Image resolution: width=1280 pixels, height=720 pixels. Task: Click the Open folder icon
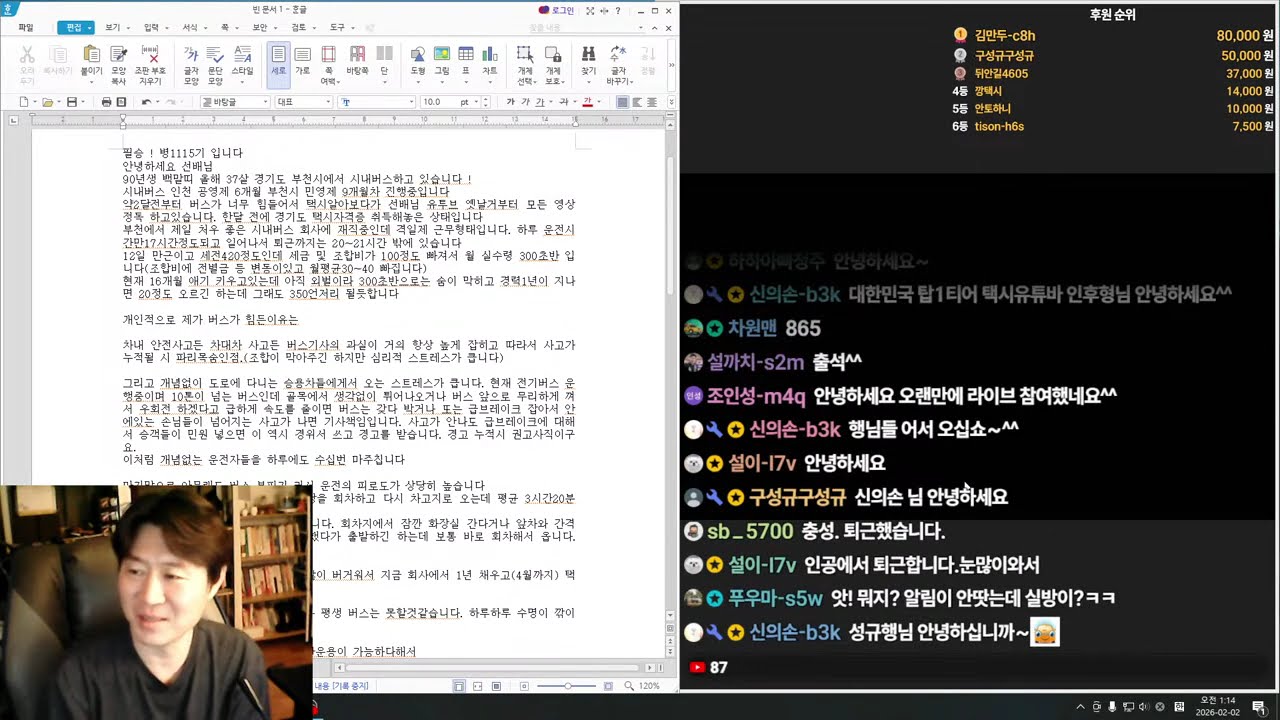coord(47,102)
